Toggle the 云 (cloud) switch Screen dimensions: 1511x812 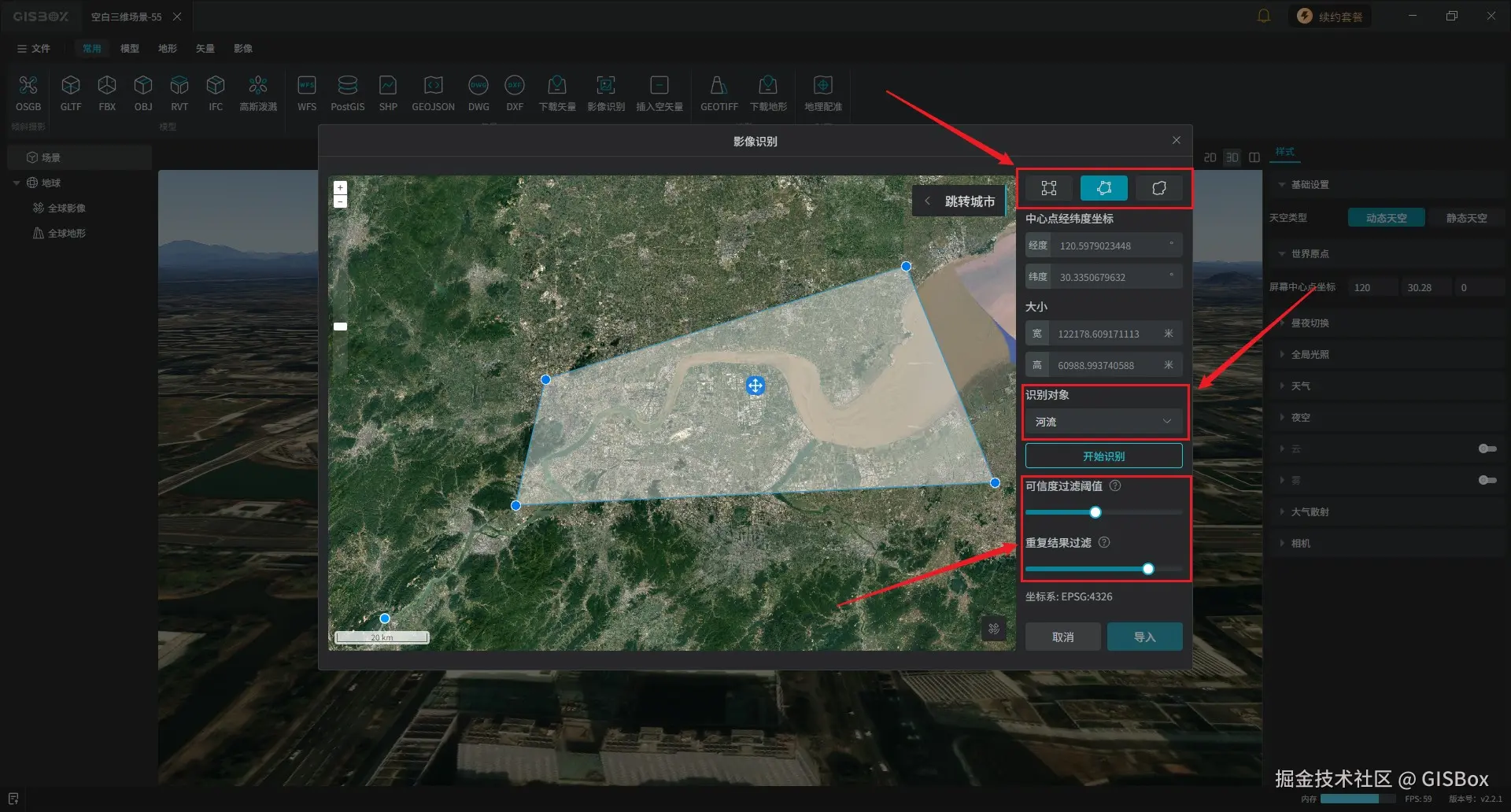pyautogui.click(x=1487, y=448)
